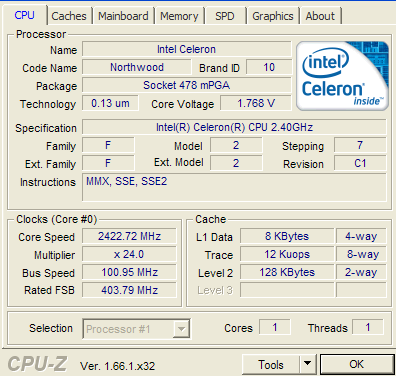Click the Level 2 value 128 KBytes

click(x=287, y=272)
